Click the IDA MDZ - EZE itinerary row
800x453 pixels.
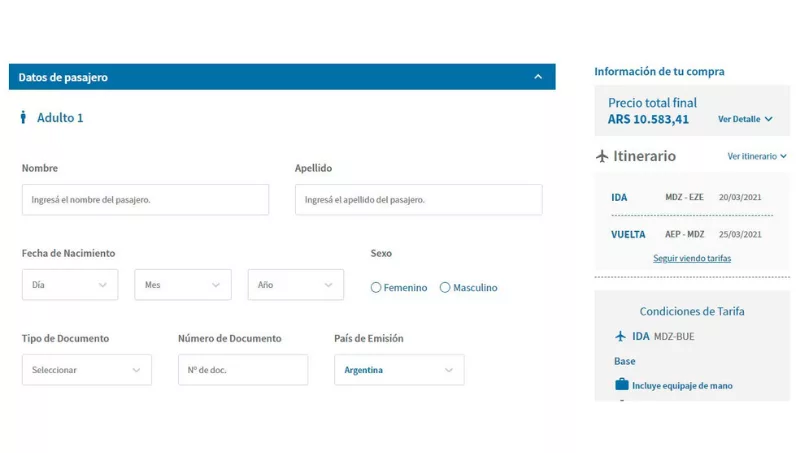(x=692, y=197)
